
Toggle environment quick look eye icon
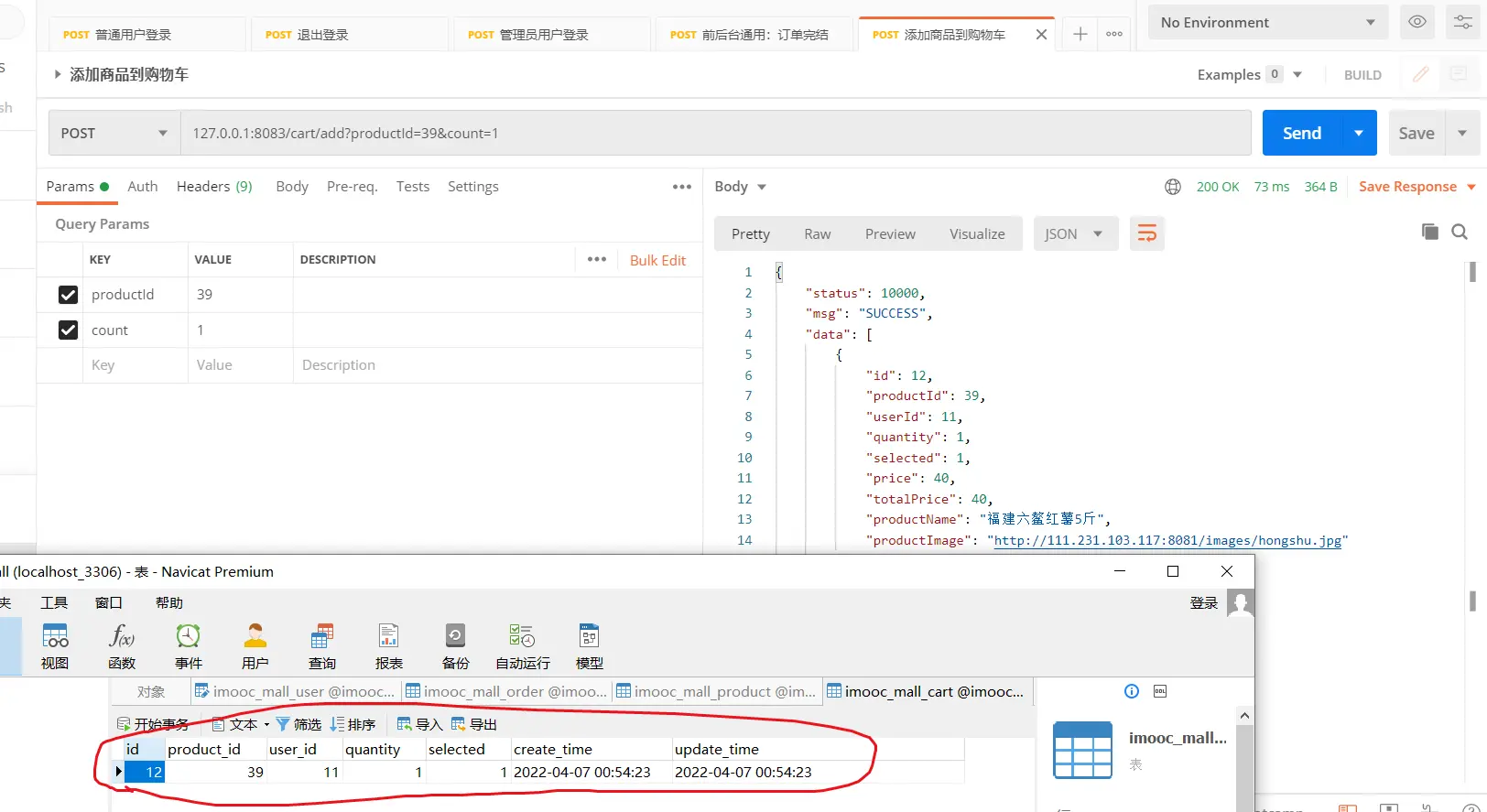tap(1416, 22)
